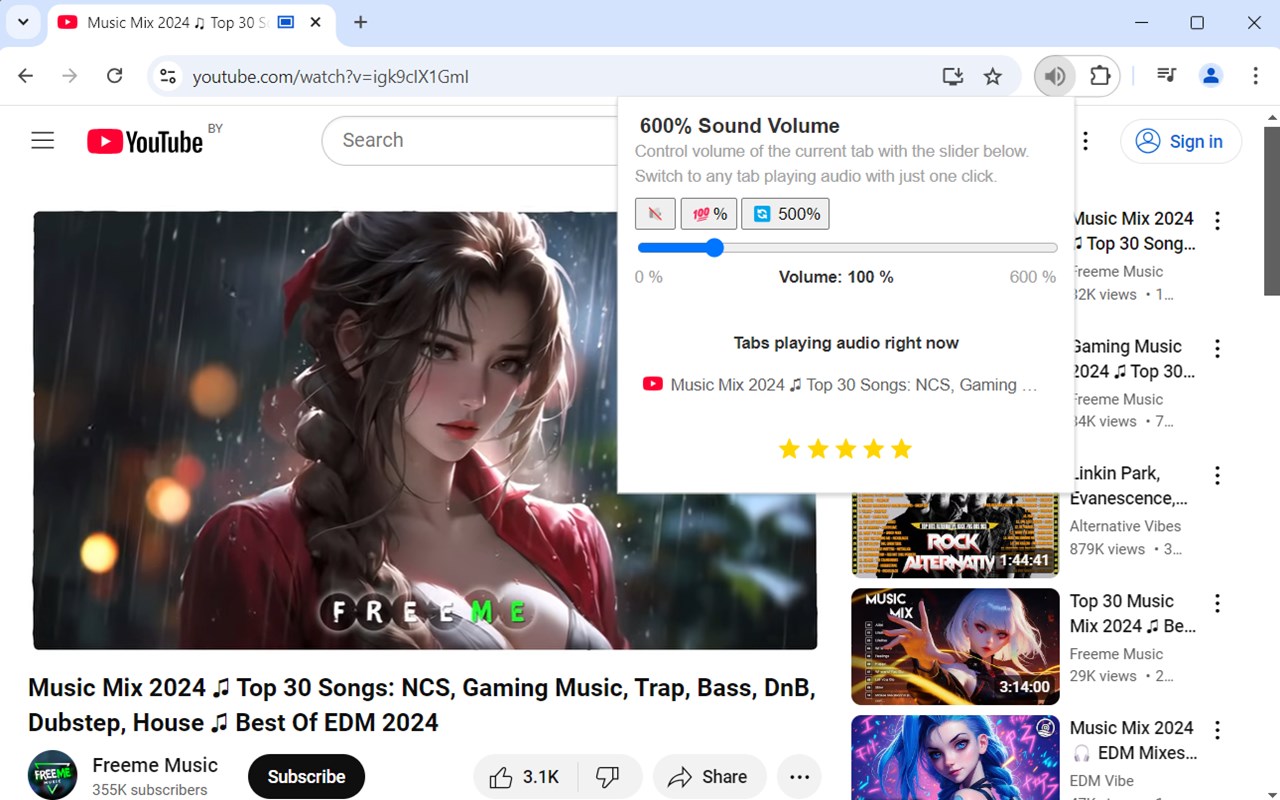Like the video with thumbs up
1280x800 pixels.
(x=524, y=777)
